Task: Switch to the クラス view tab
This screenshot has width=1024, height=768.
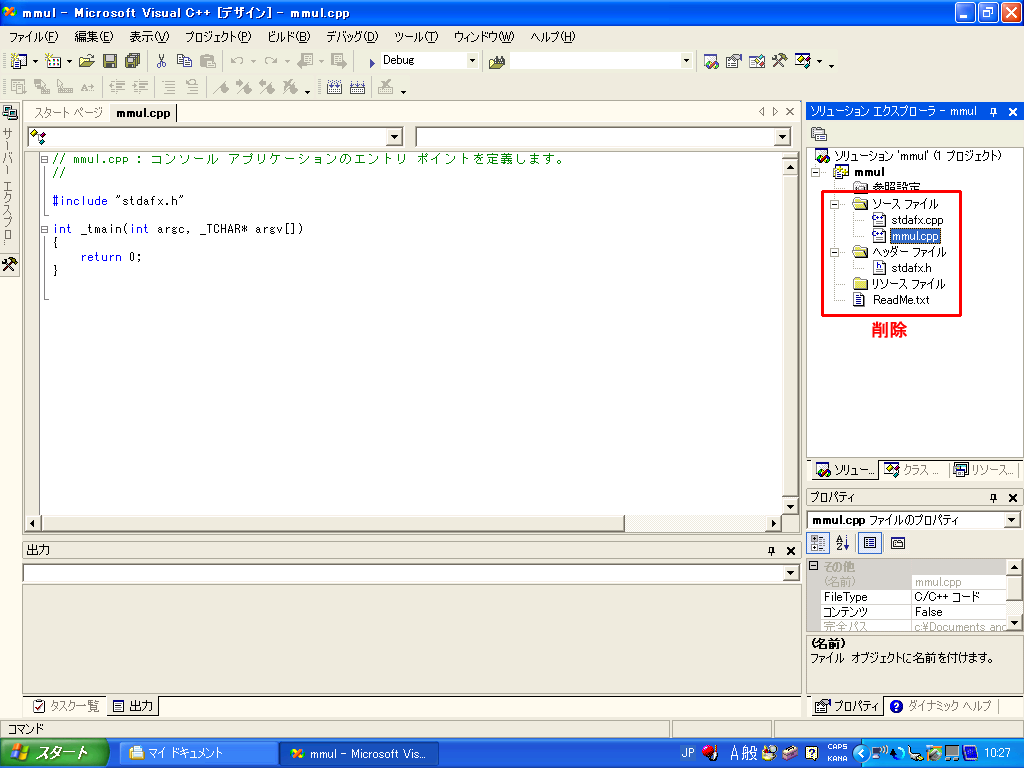Action: coord(912,470)
